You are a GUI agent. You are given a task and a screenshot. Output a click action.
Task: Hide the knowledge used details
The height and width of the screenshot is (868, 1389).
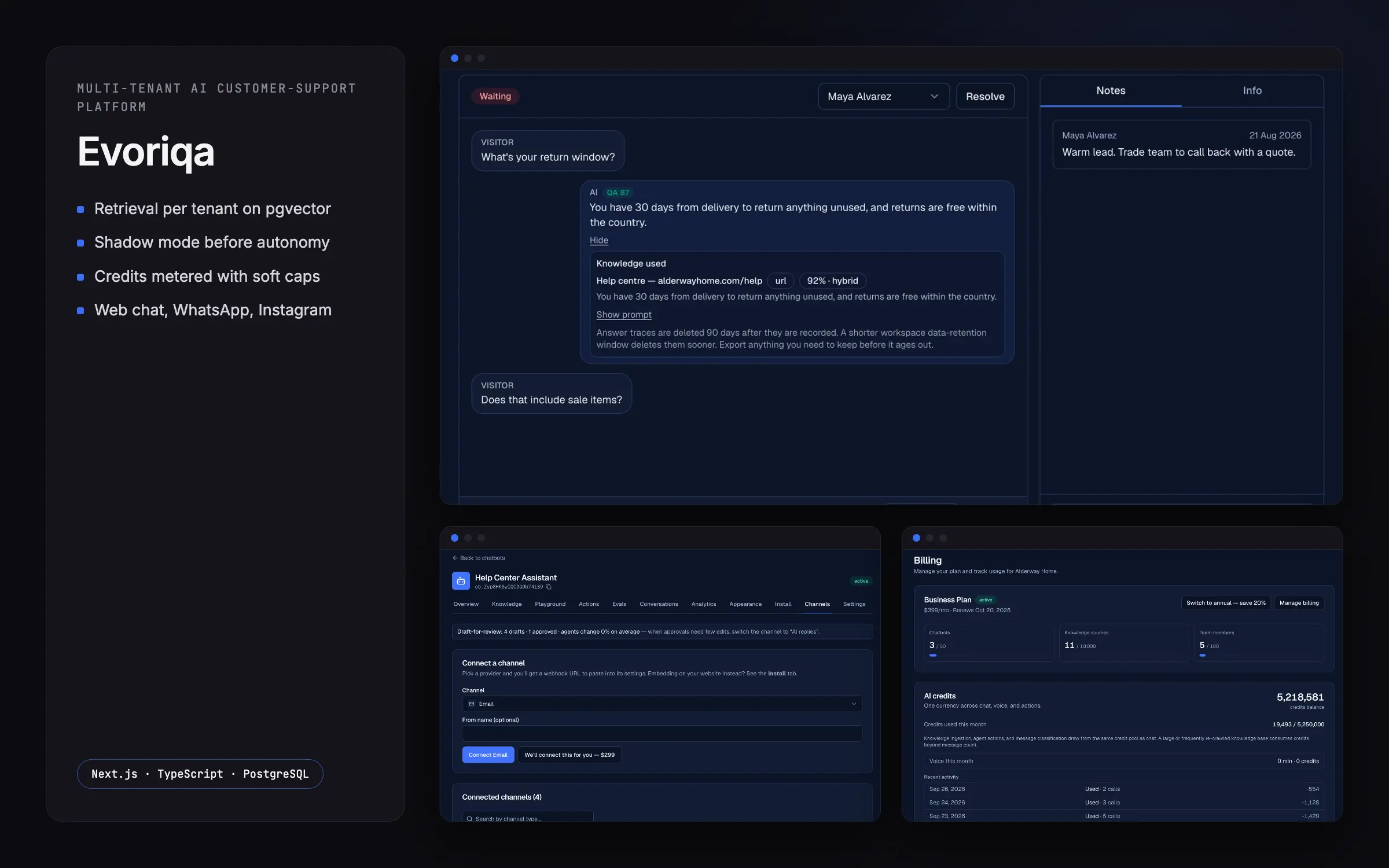(598, 240)
